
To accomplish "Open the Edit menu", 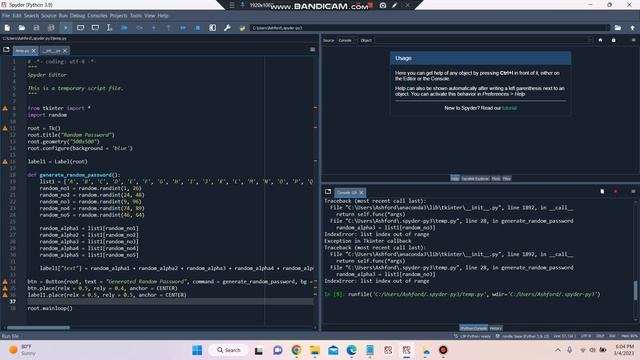I will coord(17,16).
